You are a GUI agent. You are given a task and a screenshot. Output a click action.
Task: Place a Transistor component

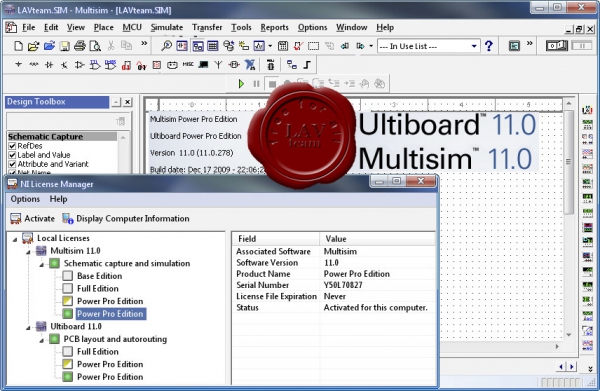(x=64, y=65)
